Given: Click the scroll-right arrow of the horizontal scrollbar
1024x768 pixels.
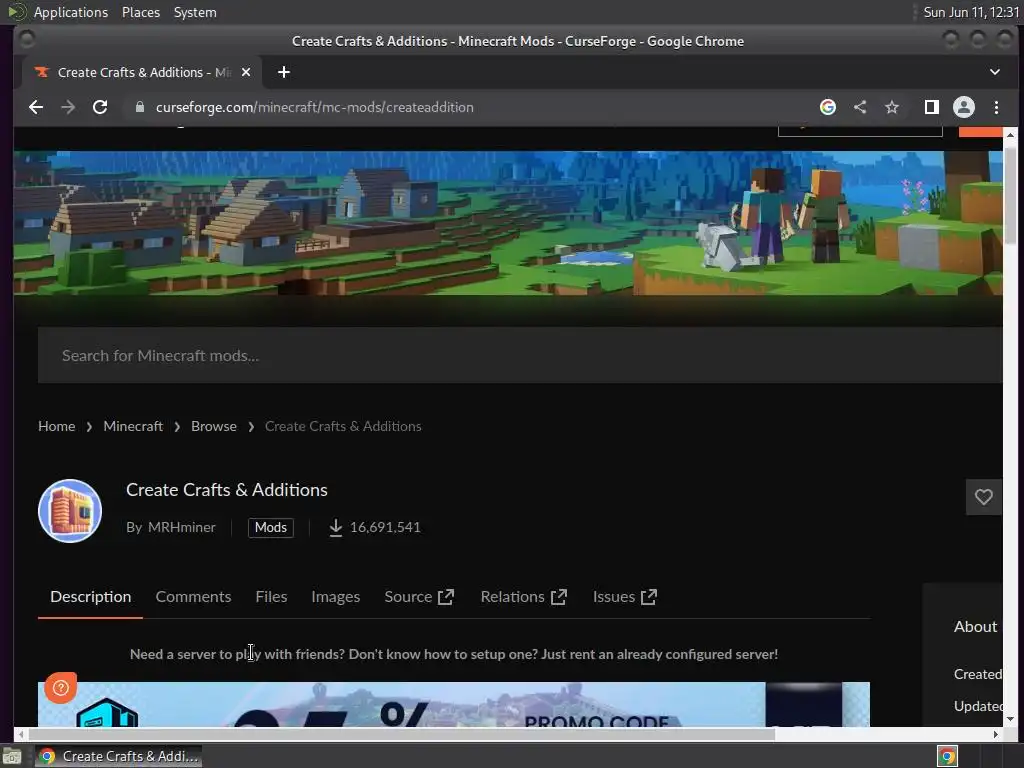Looking at the screenshot, I should tap(995, 734).
